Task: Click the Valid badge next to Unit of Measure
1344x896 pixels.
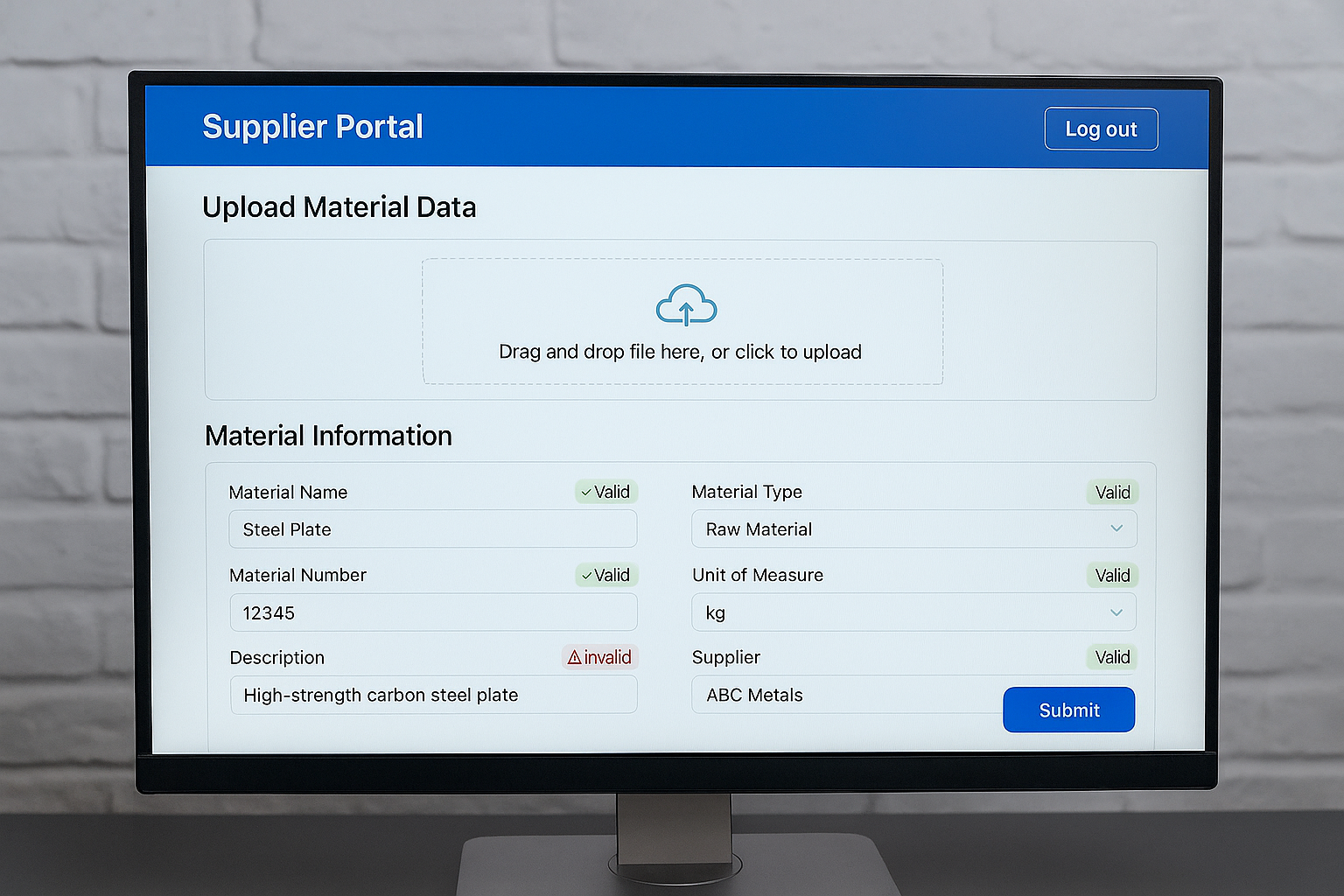Action: 1111,575
